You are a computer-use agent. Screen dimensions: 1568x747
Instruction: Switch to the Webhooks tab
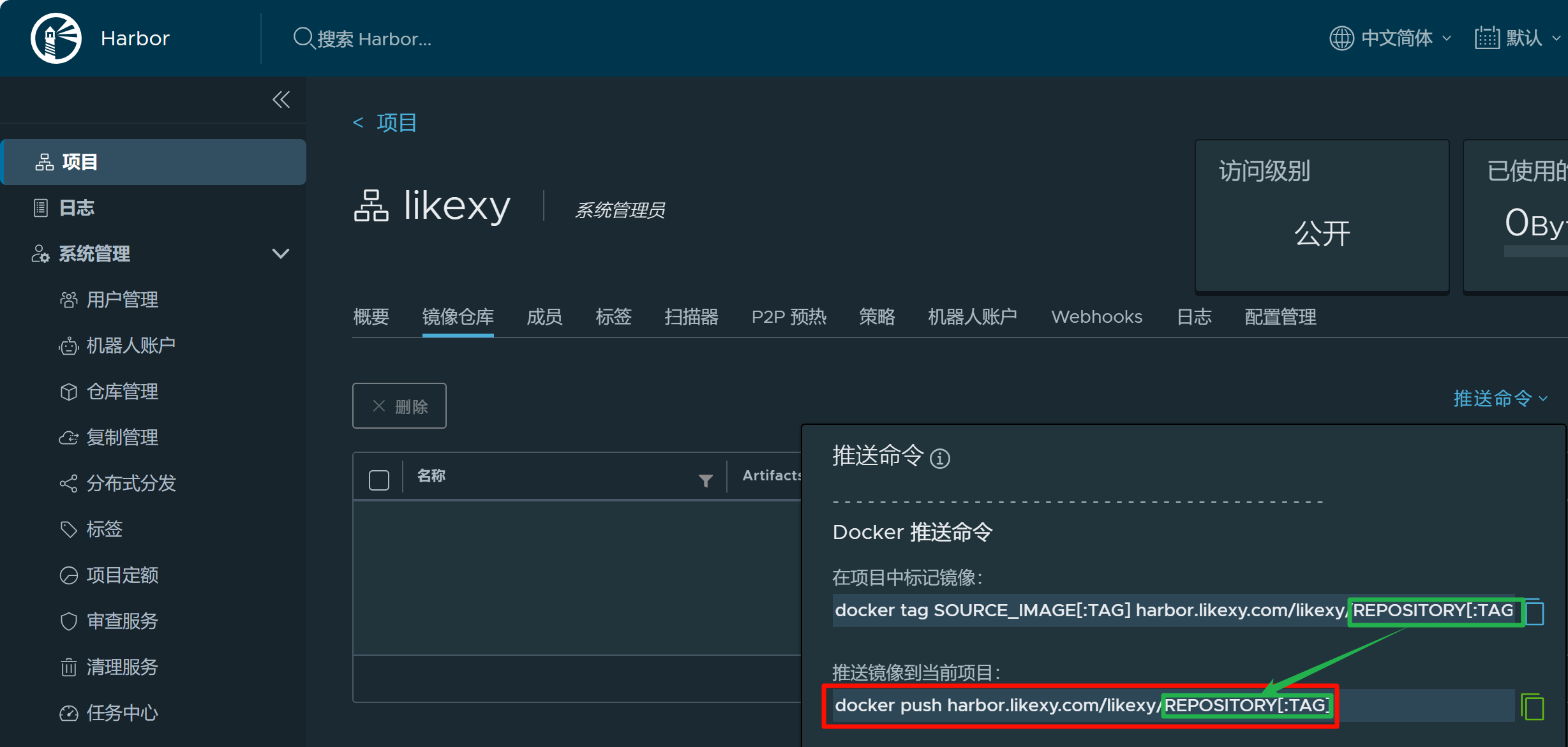1096,316
